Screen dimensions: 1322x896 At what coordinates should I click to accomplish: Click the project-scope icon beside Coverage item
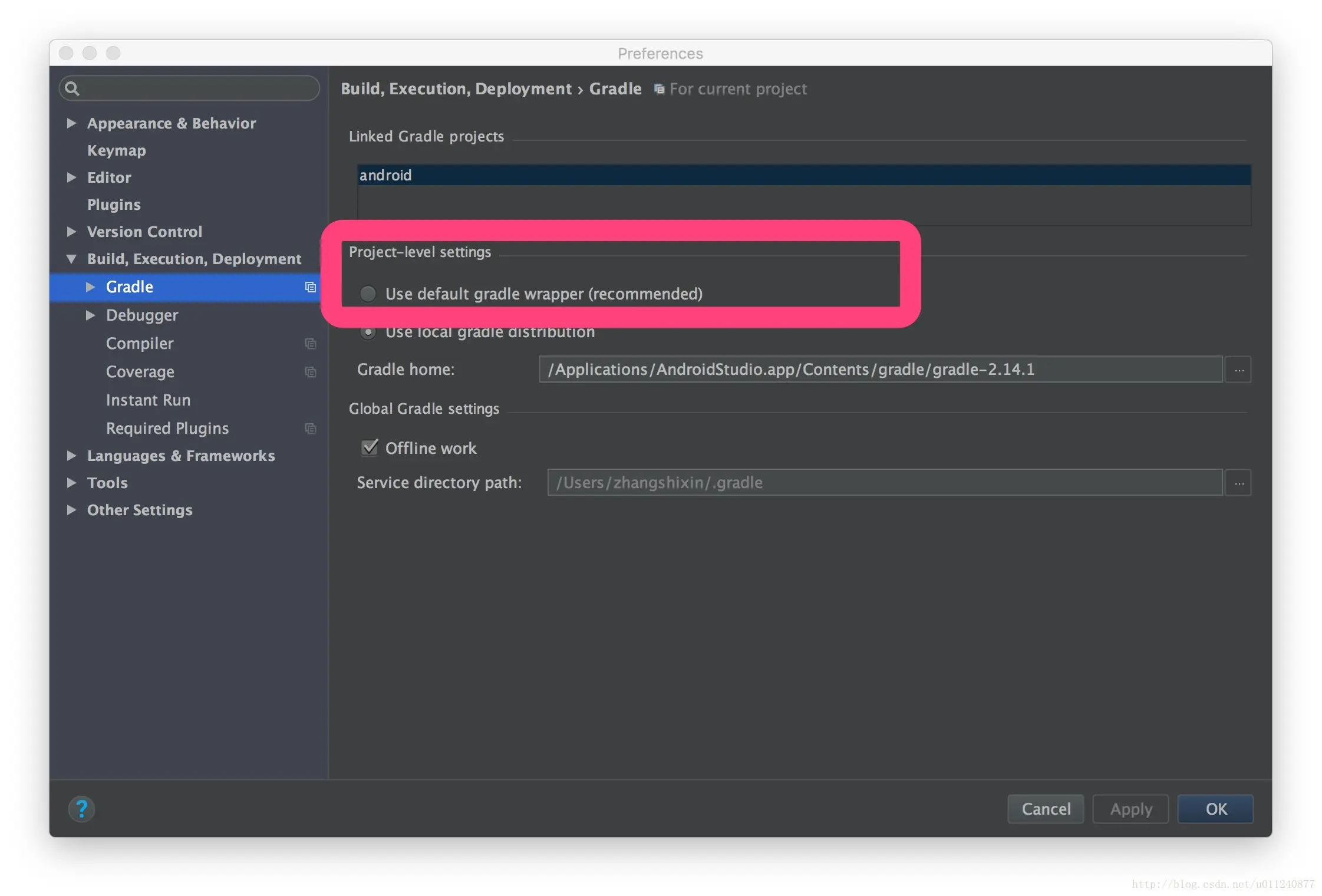(x=310, y=372)
